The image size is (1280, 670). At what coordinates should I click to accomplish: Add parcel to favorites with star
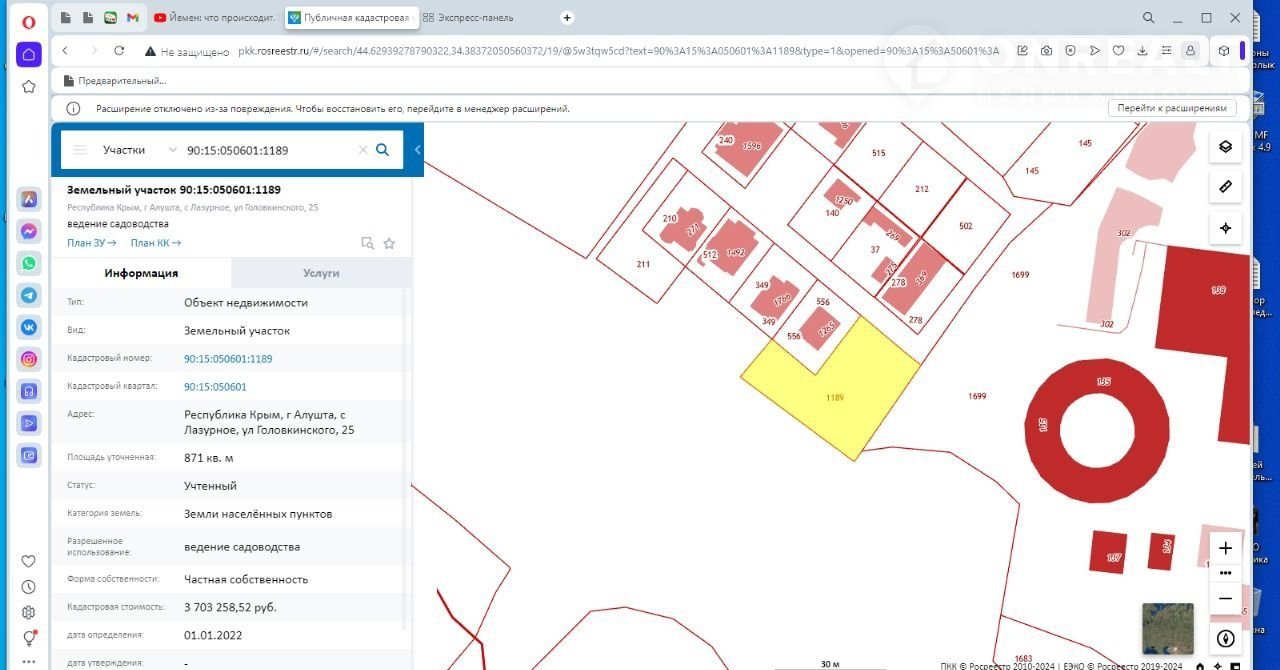389,243
